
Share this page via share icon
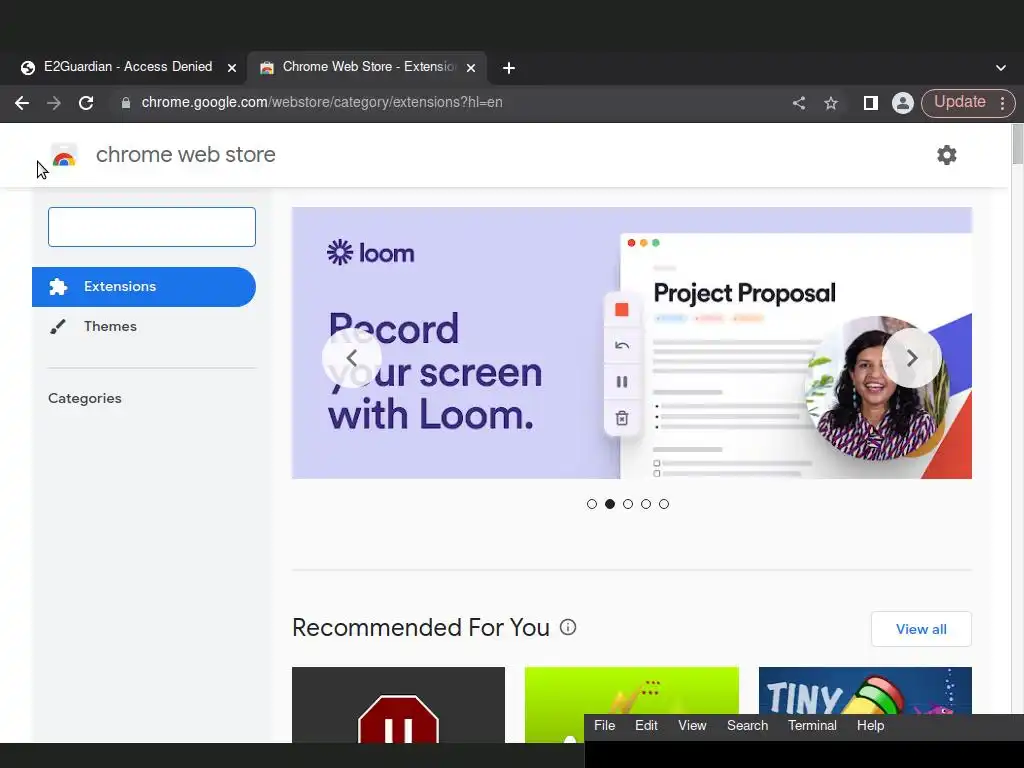pos(799,103)
